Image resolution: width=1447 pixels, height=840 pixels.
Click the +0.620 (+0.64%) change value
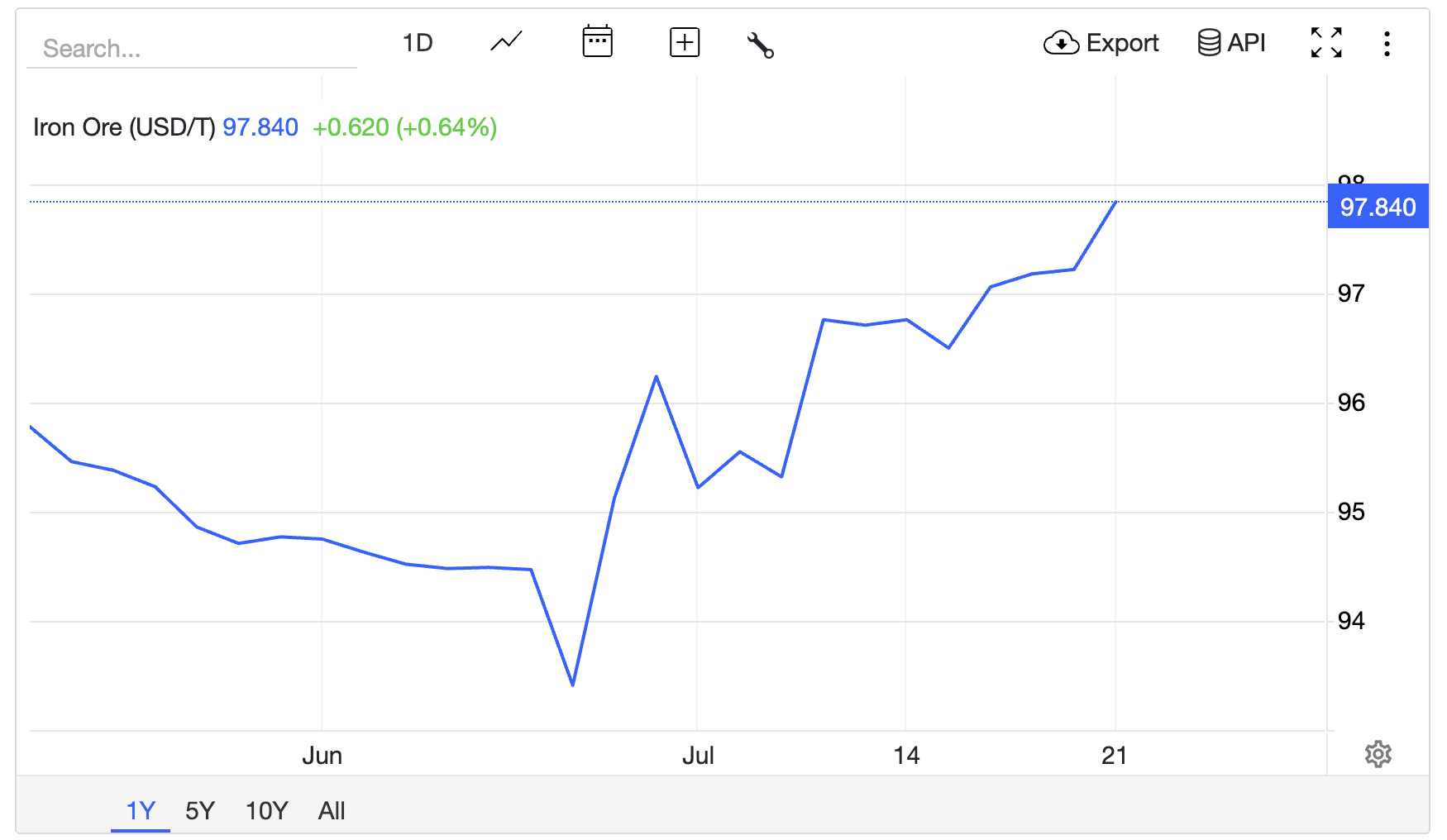tap(404, 127)
